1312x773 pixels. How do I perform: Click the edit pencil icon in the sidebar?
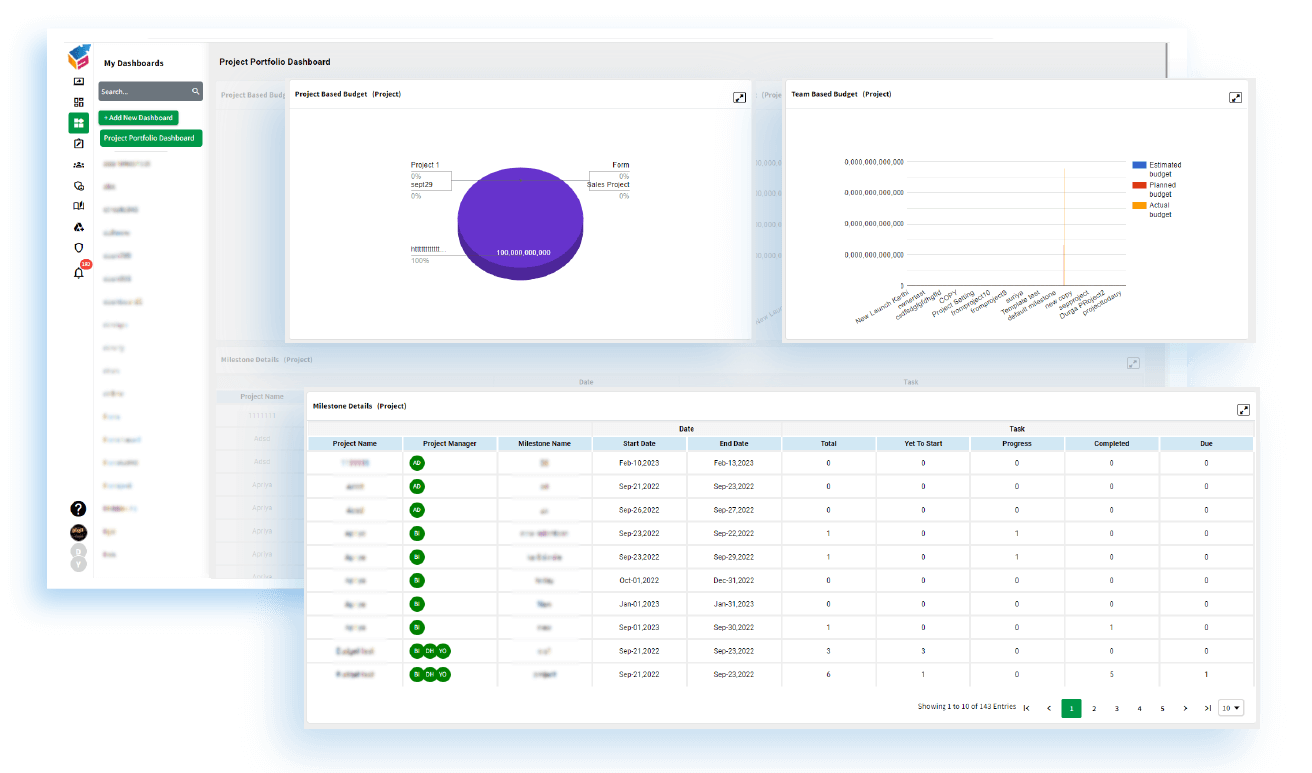79,142
